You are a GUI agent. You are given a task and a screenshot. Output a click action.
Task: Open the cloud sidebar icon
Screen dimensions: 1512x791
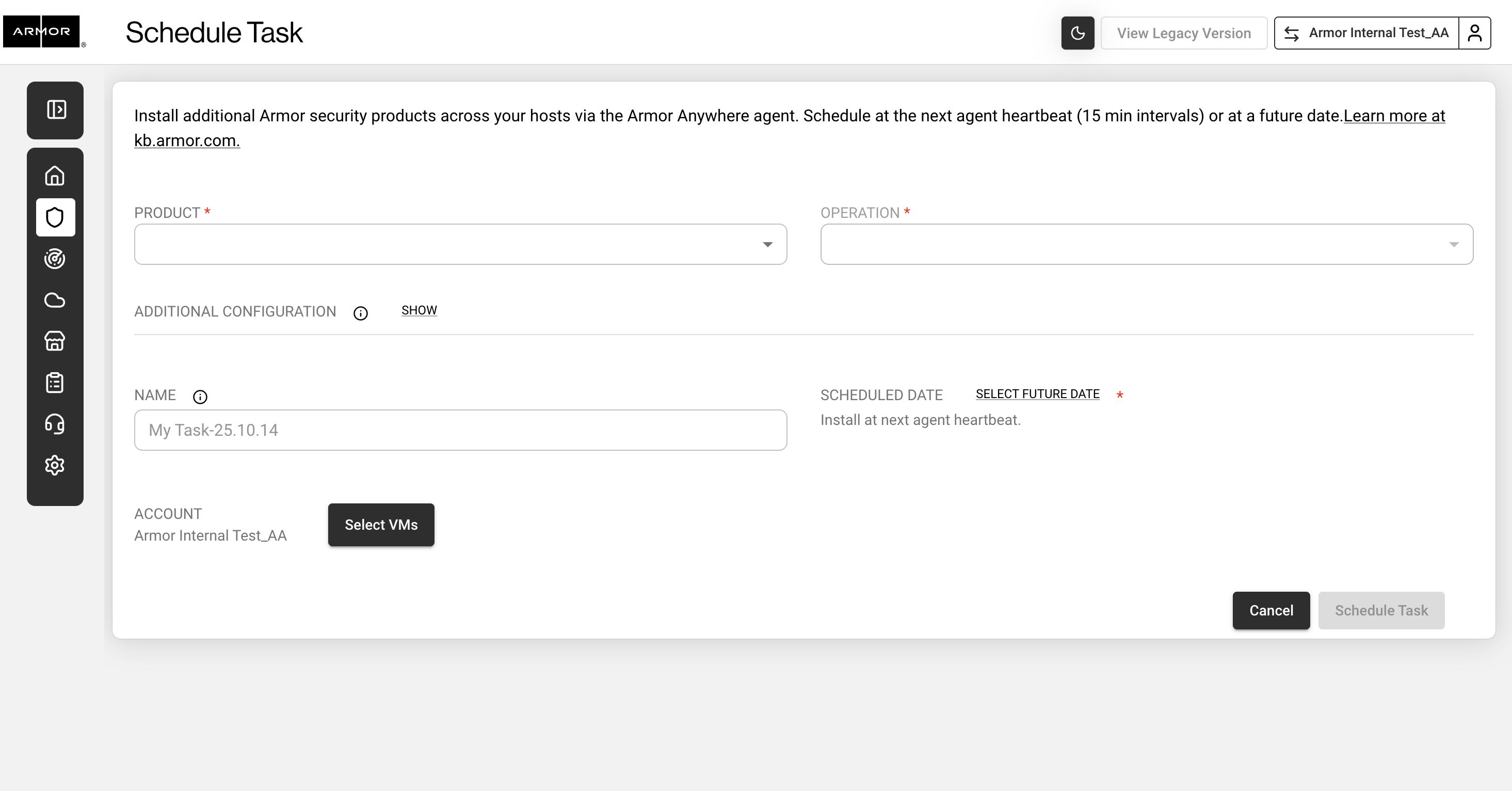tap(55, 300)
